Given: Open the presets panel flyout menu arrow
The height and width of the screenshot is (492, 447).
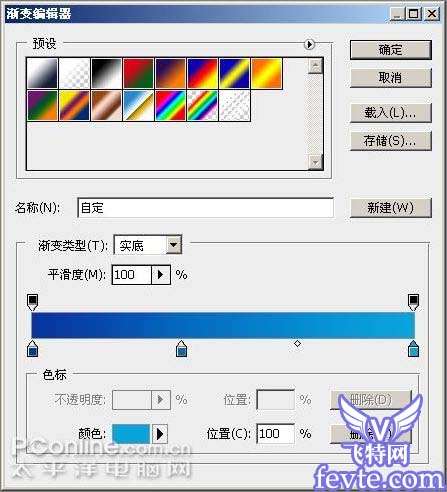Looking at the screenshot, I should (309, 44).
